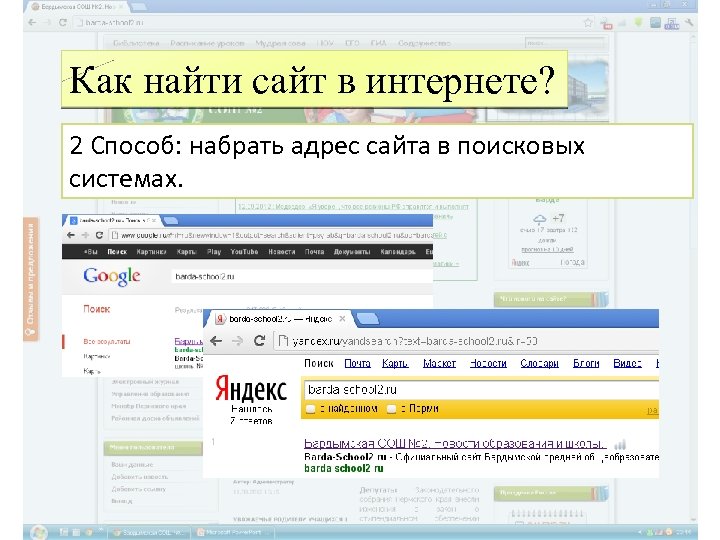Screen dimensions: 720x540
Task: Click Поиск in Google top bar
Action: [117, 252]
